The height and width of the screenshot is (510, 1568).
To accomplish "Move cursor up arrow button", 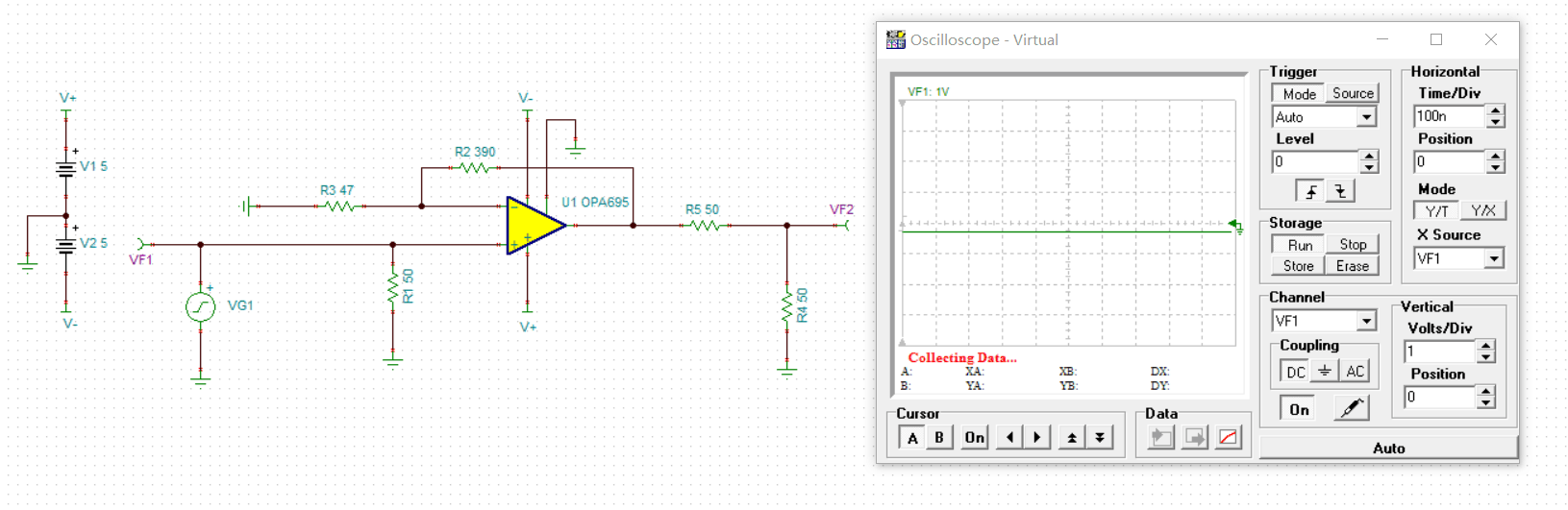I will click(1072, 437).
